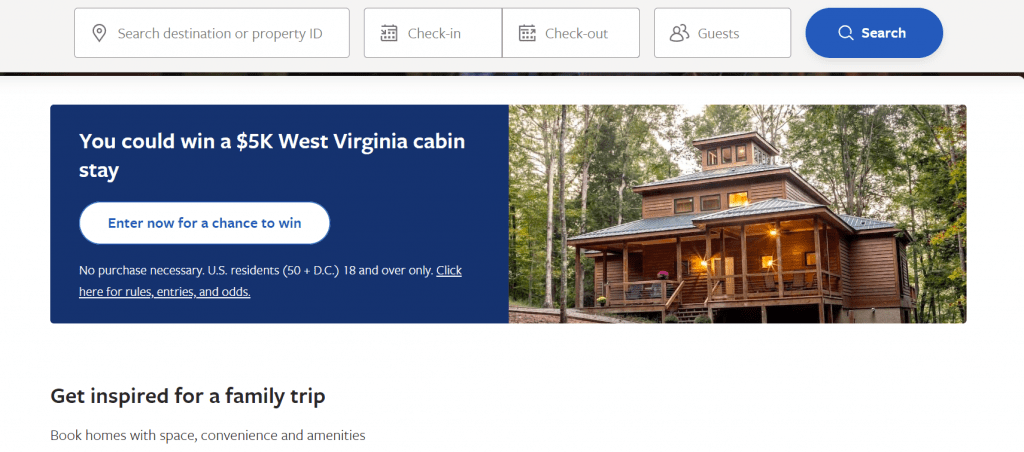1024x452 pixels.
Task: Click the Check-out calendar icon
Action: [x=527, y=34]
